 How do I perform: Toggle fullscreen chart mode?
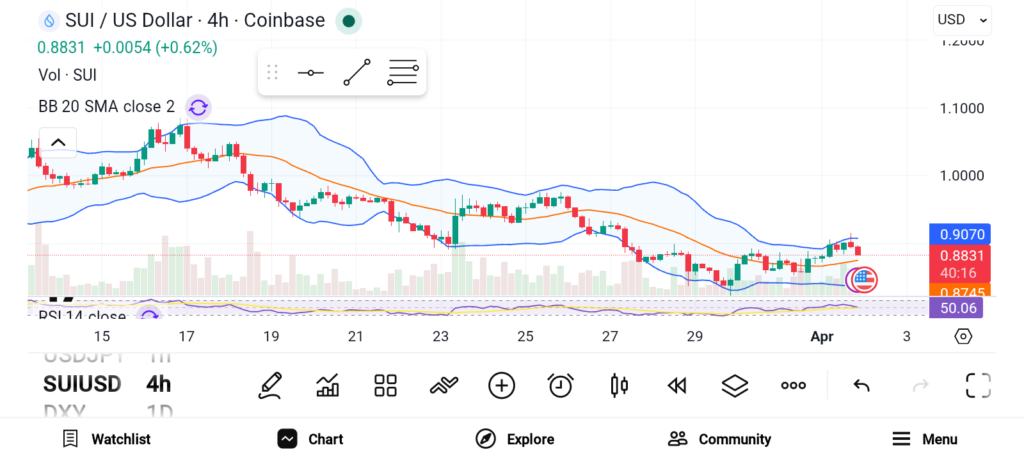(x=978, y=385)
